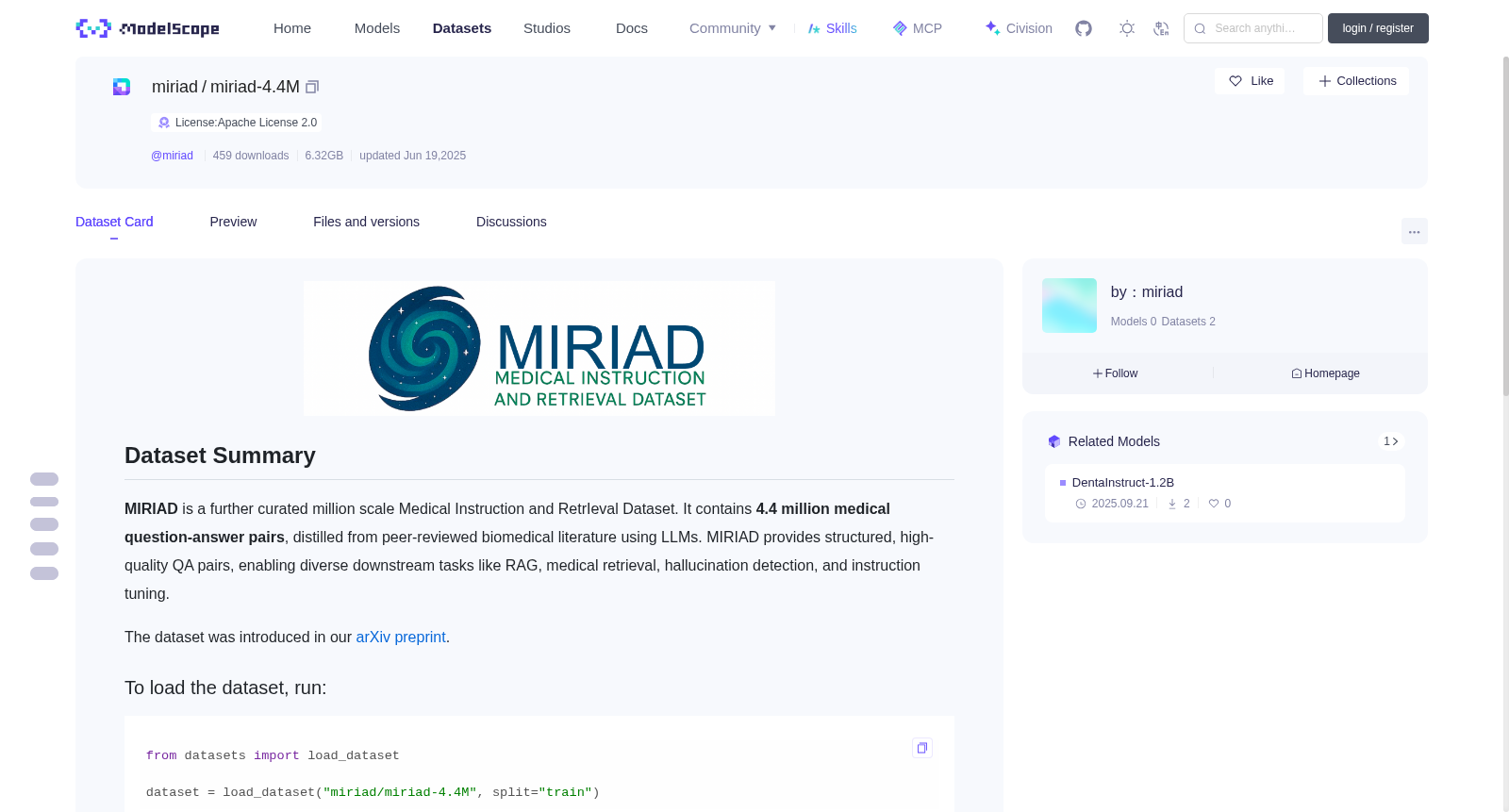Click the MIRIAD banner image
Viewport: 1509px width, 812px height.
point(539,348)
